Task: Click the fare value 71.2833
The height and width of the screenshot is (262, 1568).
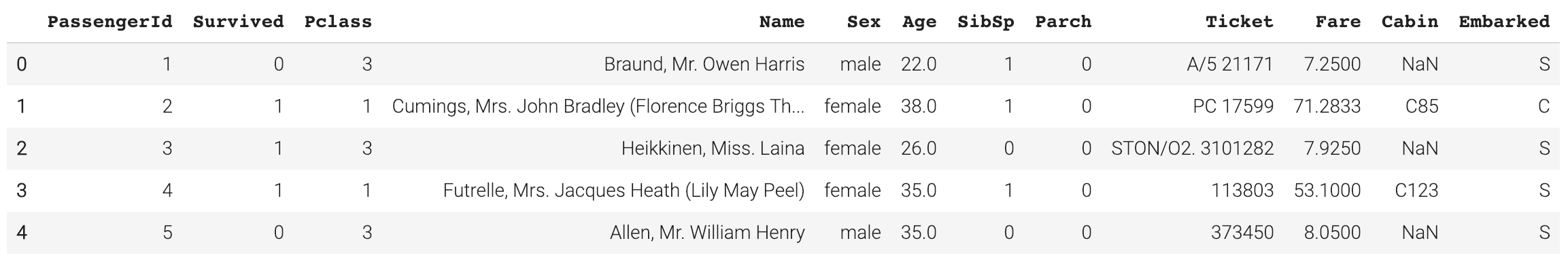Action: (1327, 107)
